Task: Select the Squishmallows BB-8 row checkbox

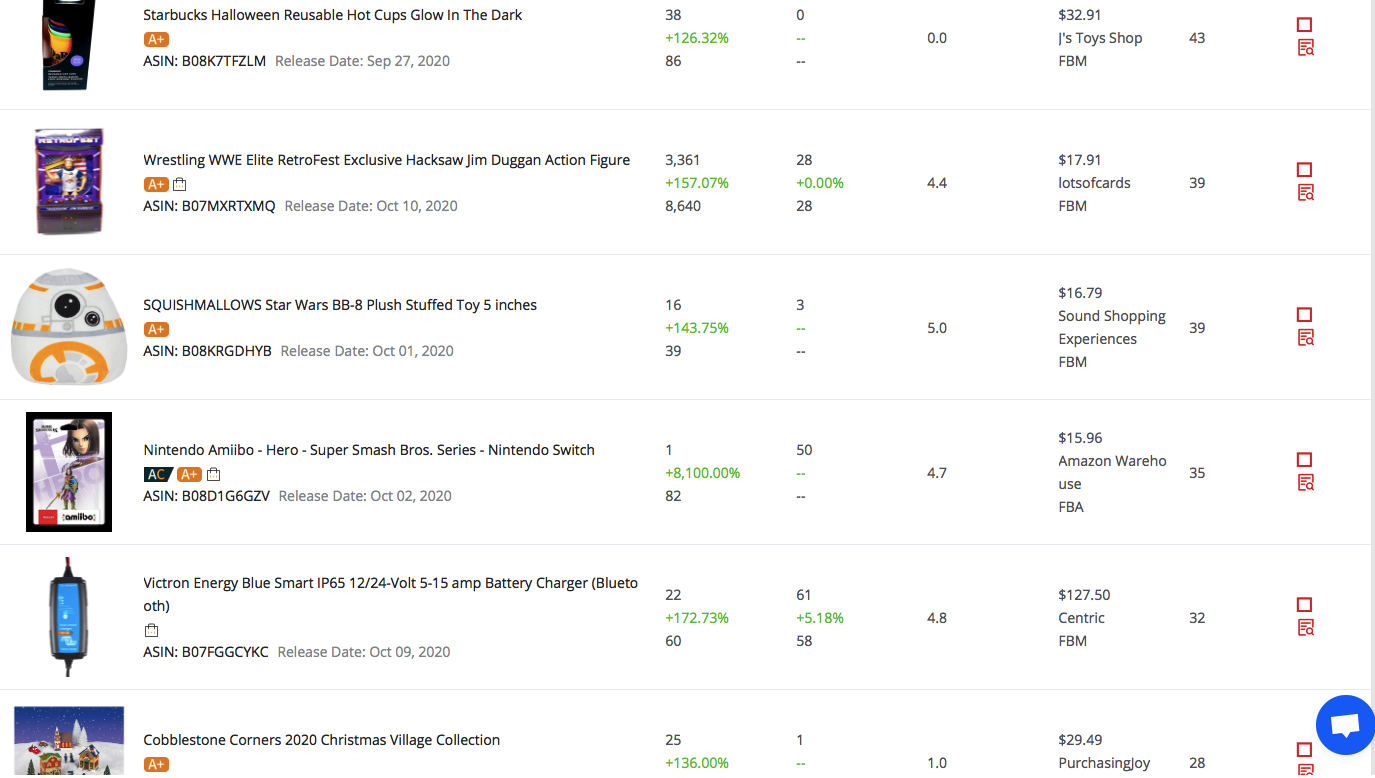Action: (x=1304, y=315)
